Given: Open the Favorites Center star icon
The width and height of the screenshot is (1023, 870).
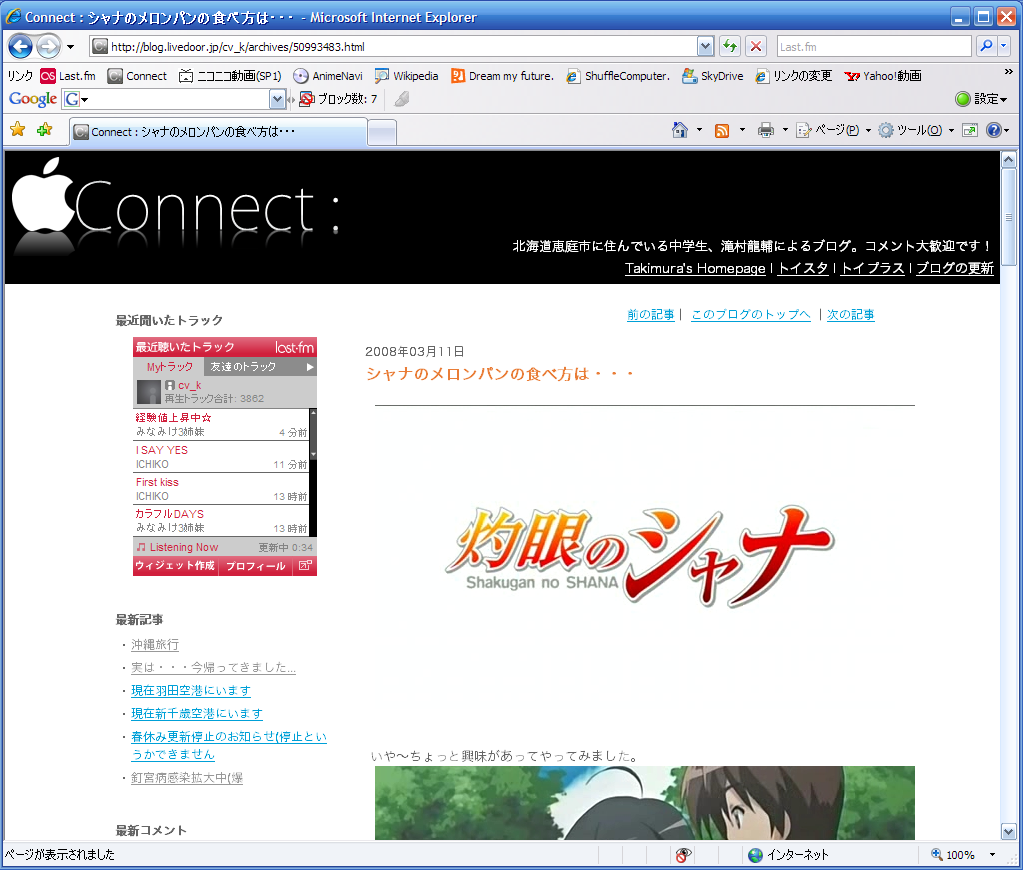Looking at the screenshot, I should tap(18, 129).
